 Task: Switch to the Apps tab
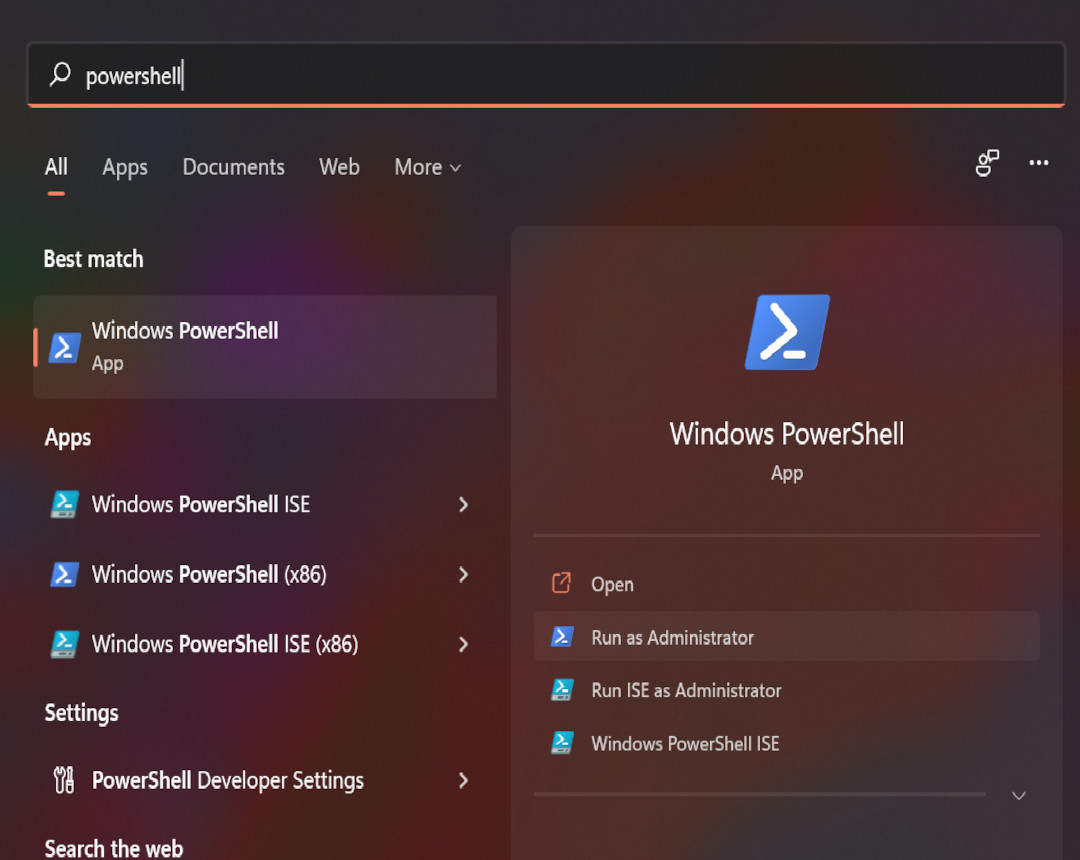(125, 167)
